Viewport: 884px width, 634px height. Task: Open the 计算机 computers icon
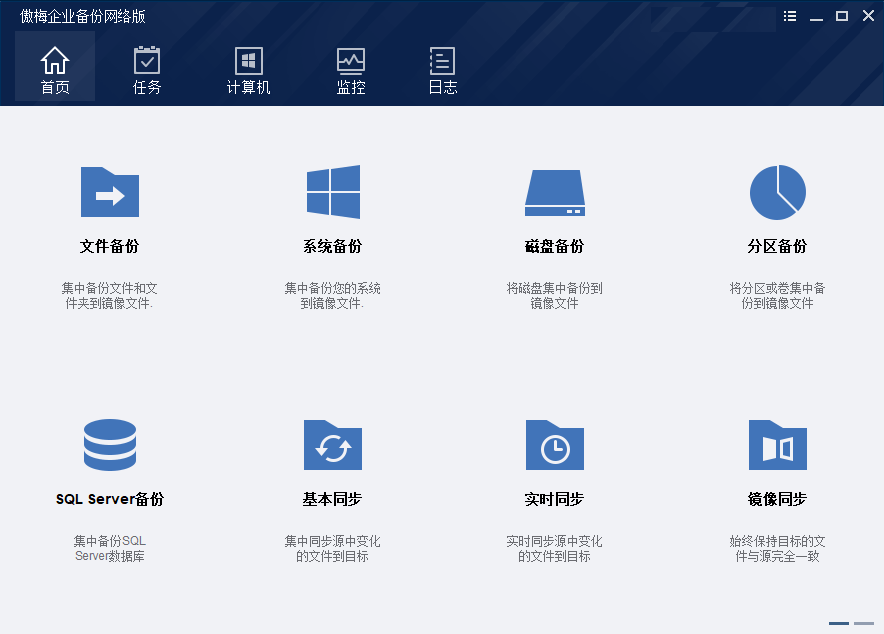click(248, 60)
